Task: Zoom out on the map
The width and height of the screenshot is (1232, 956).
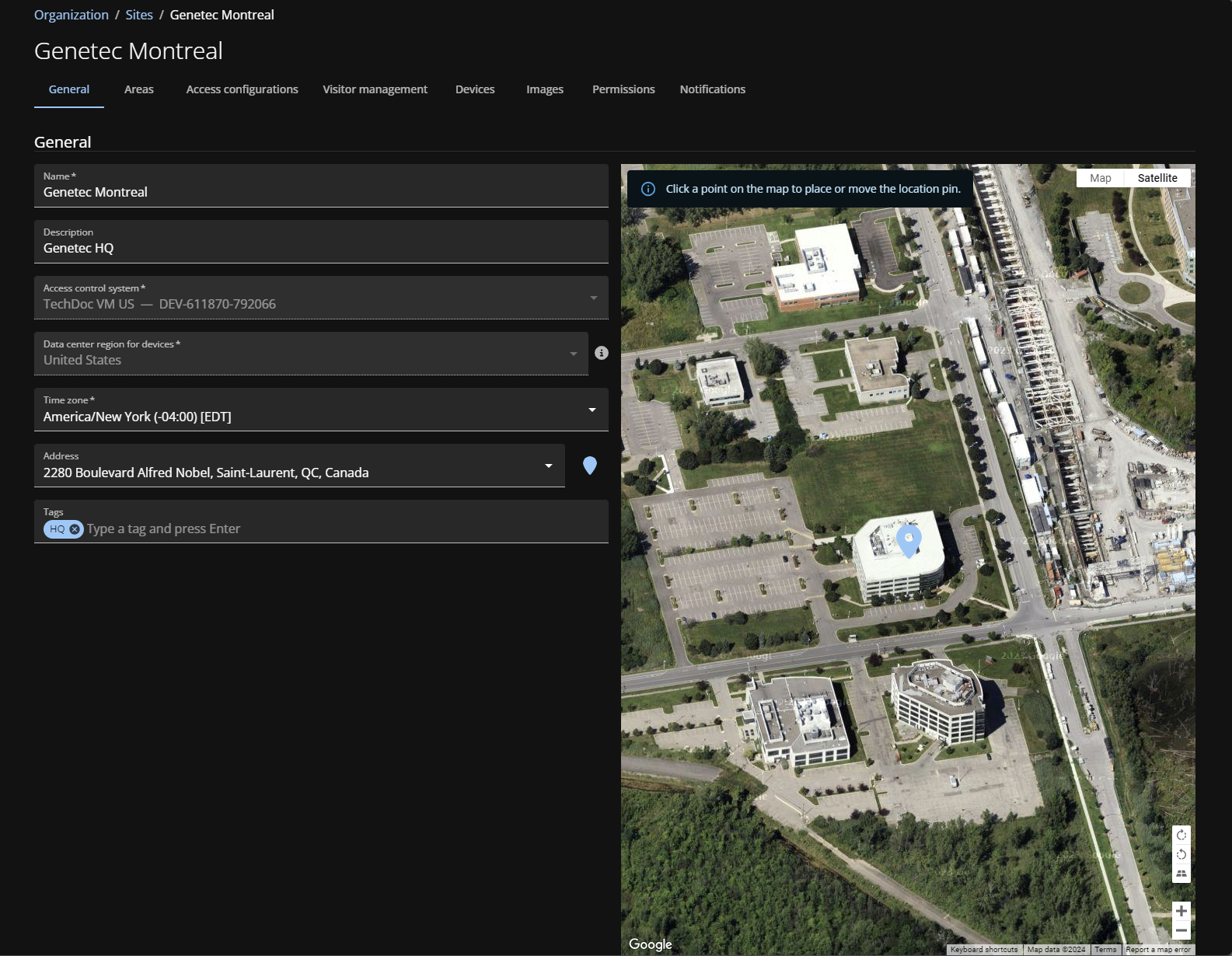Action: click(1181, 930)
